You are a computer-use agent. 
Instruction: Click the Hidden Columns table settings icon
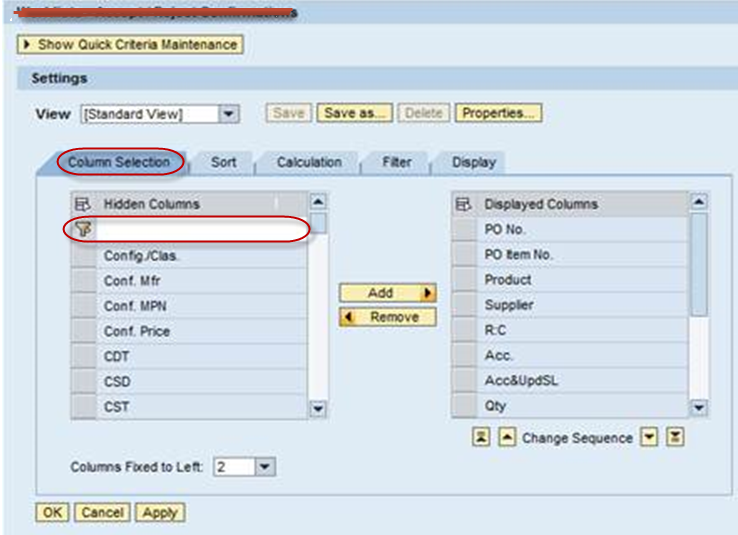[x=82, y=204]
